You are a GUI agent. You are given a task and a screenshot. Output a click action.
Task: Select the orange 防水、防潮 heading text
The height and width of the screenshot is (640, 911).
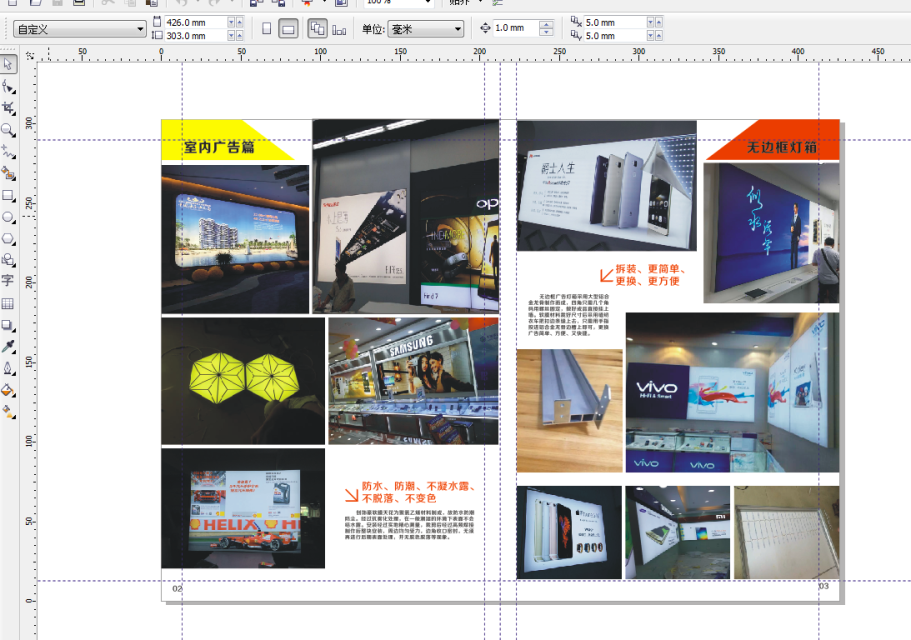(x=419, y=492)
